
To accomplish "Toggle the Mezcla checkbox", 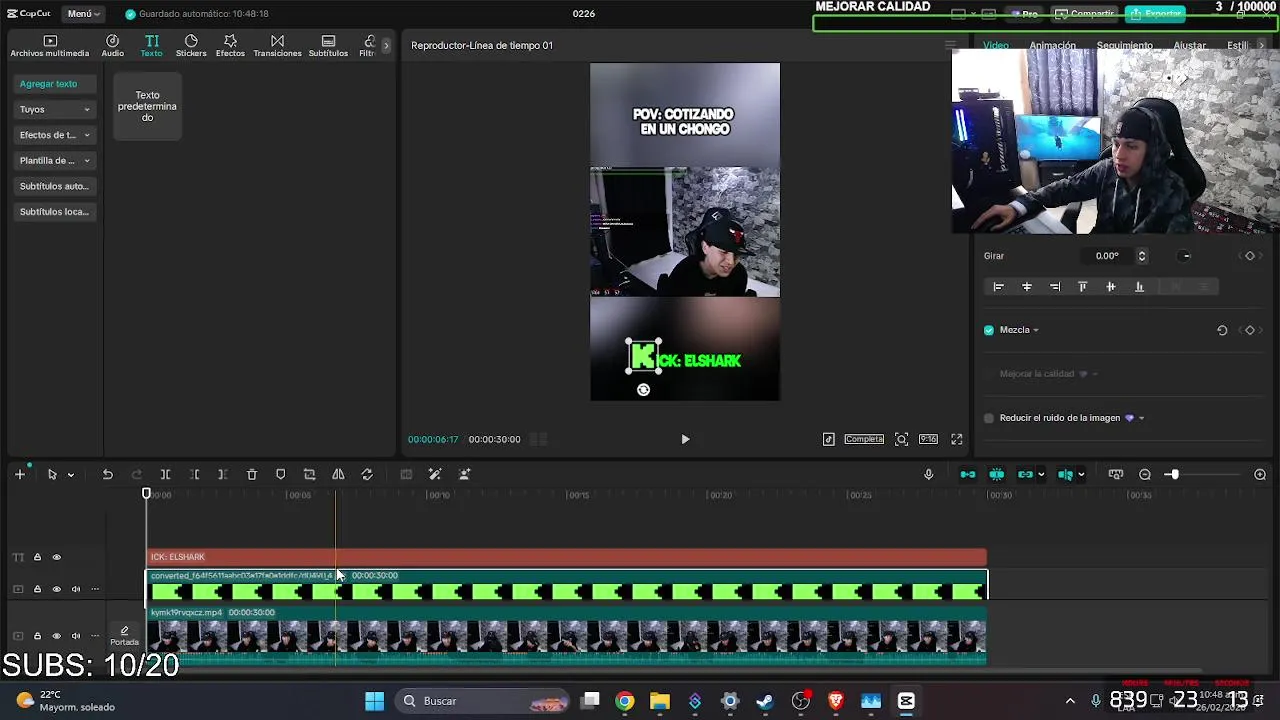I will click(x=989, y=330).
